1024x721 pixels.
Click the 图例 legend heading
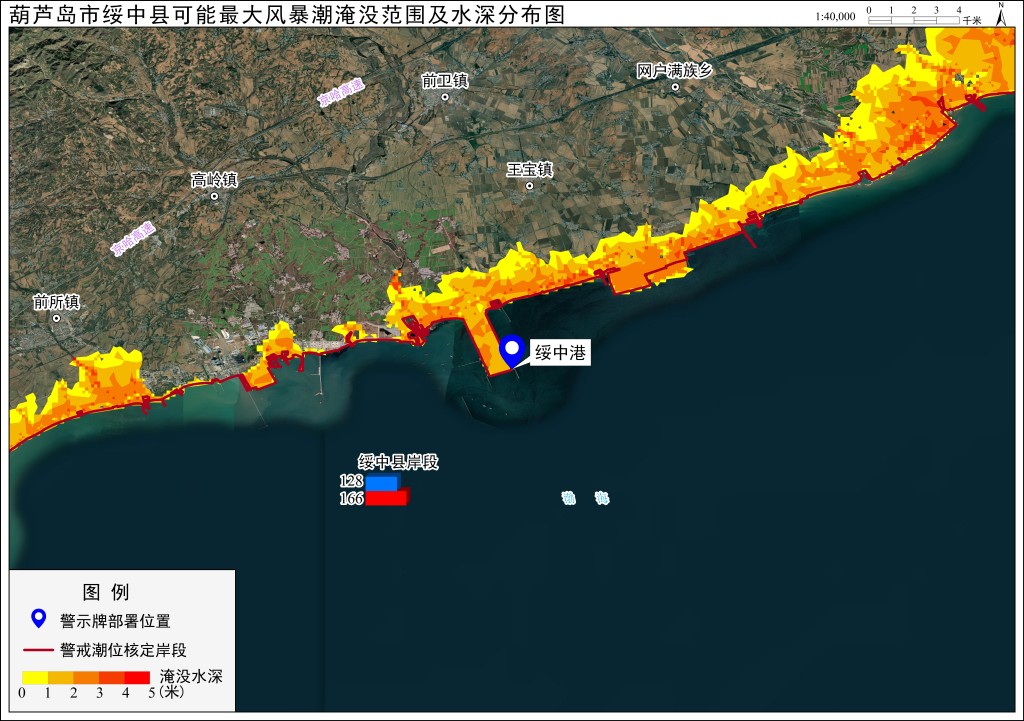coord(106,592)
